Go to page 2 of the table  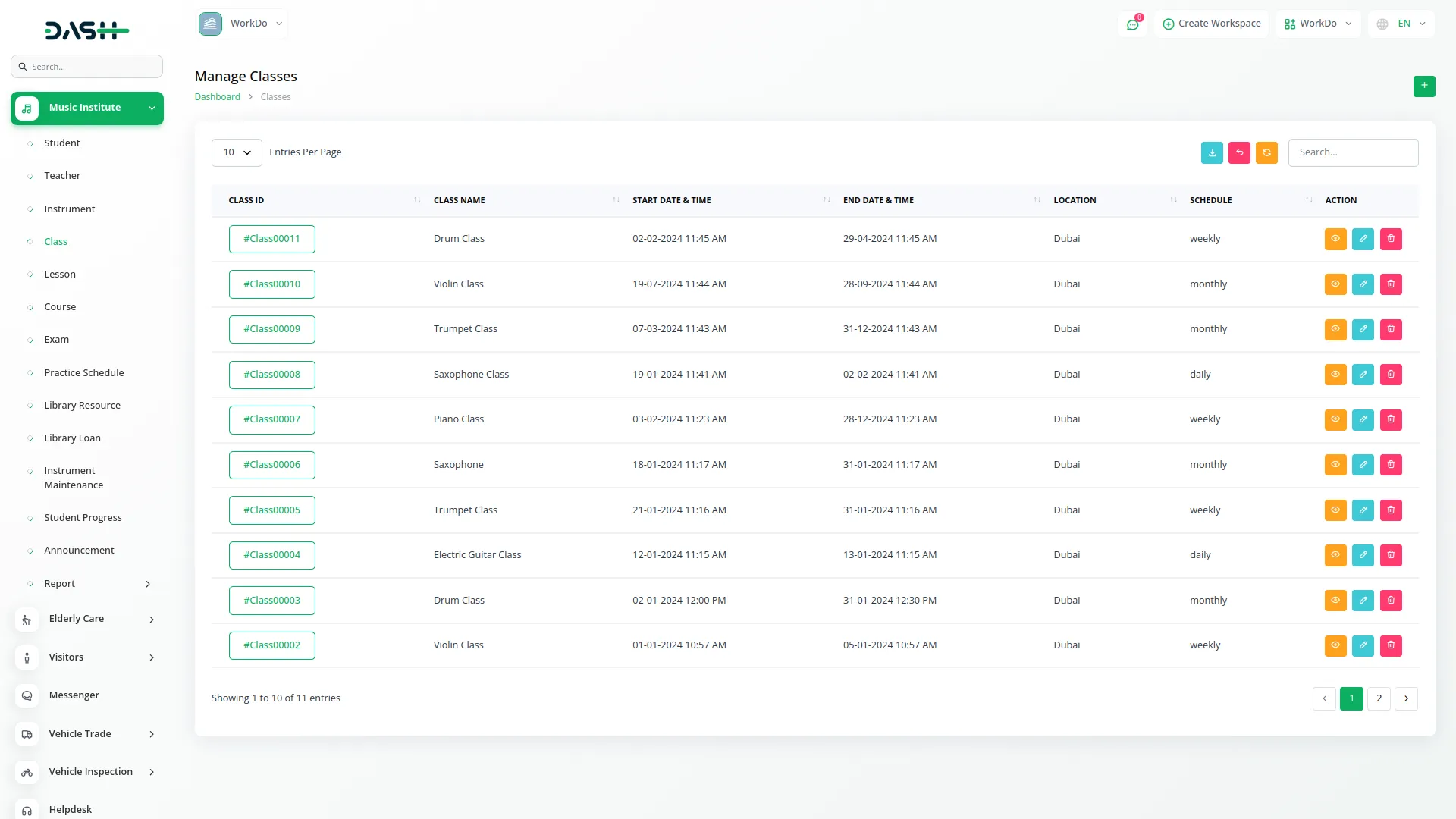(x=1379, y=698)
